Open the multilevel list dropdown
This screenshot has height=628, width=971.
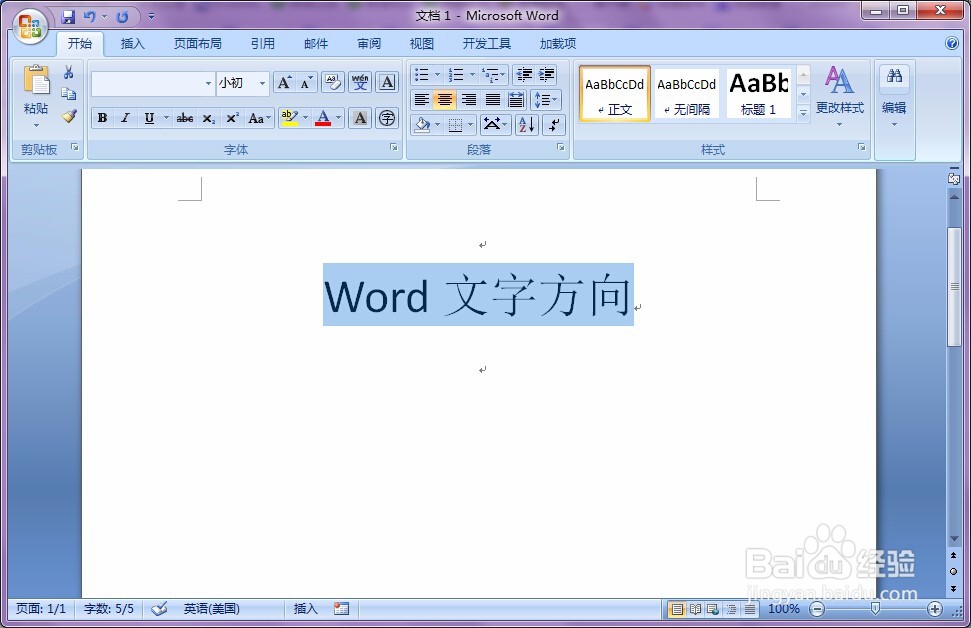(x=502, y=75)
